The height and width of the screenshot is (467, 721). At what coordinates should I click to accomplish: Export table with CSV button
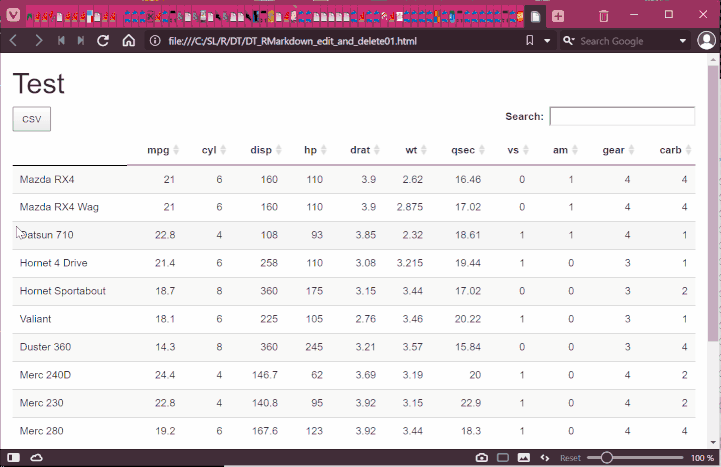pyautogui.click(x=32, y=119)
